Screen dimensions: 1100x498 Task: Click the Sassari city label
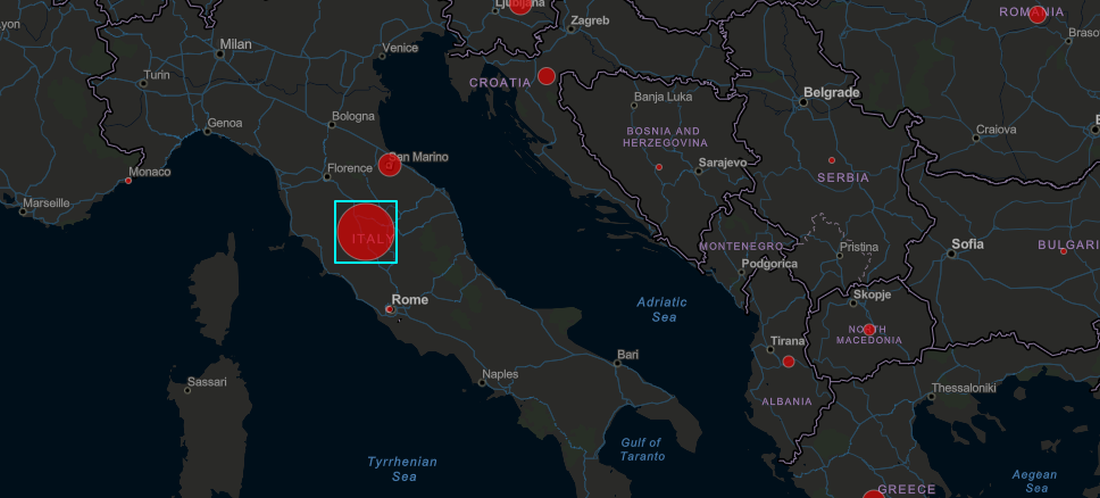[x=207, y=382]
